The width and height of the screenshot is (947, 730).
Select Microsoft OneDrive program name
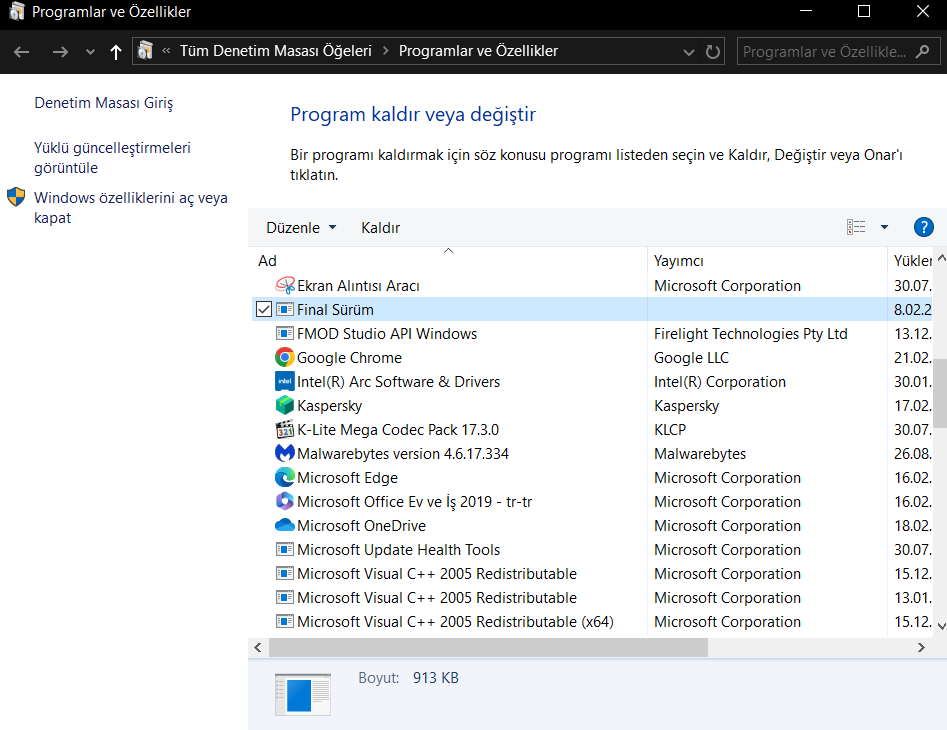point(361,525)
